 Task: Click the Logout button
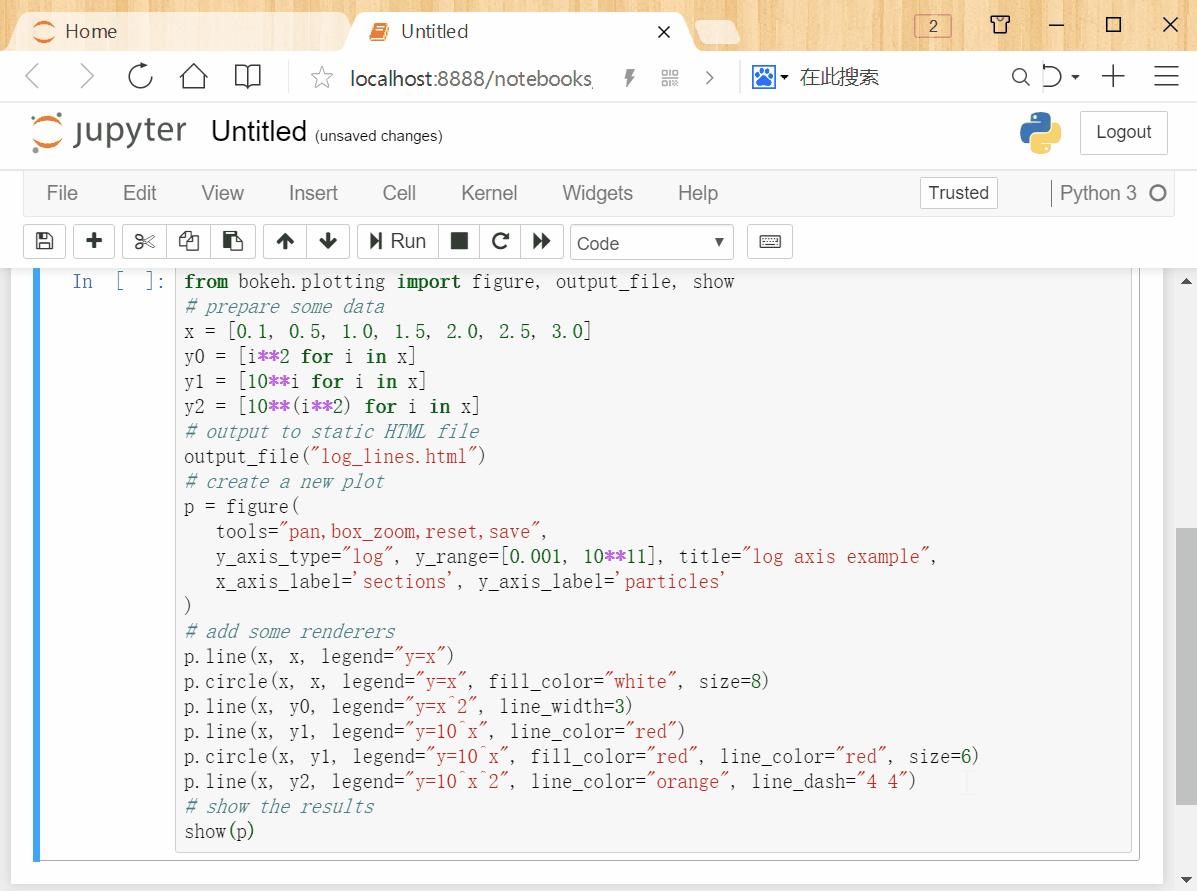[x=1123, y=133]
